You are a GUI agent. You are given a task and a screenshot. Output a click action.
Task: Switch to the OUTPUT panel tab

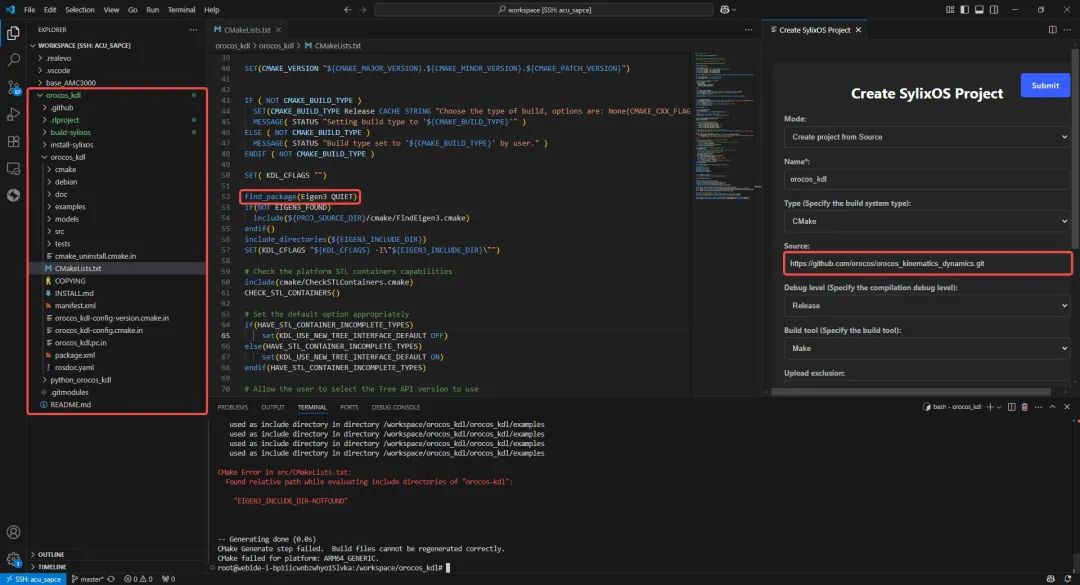tap(273, 407)
